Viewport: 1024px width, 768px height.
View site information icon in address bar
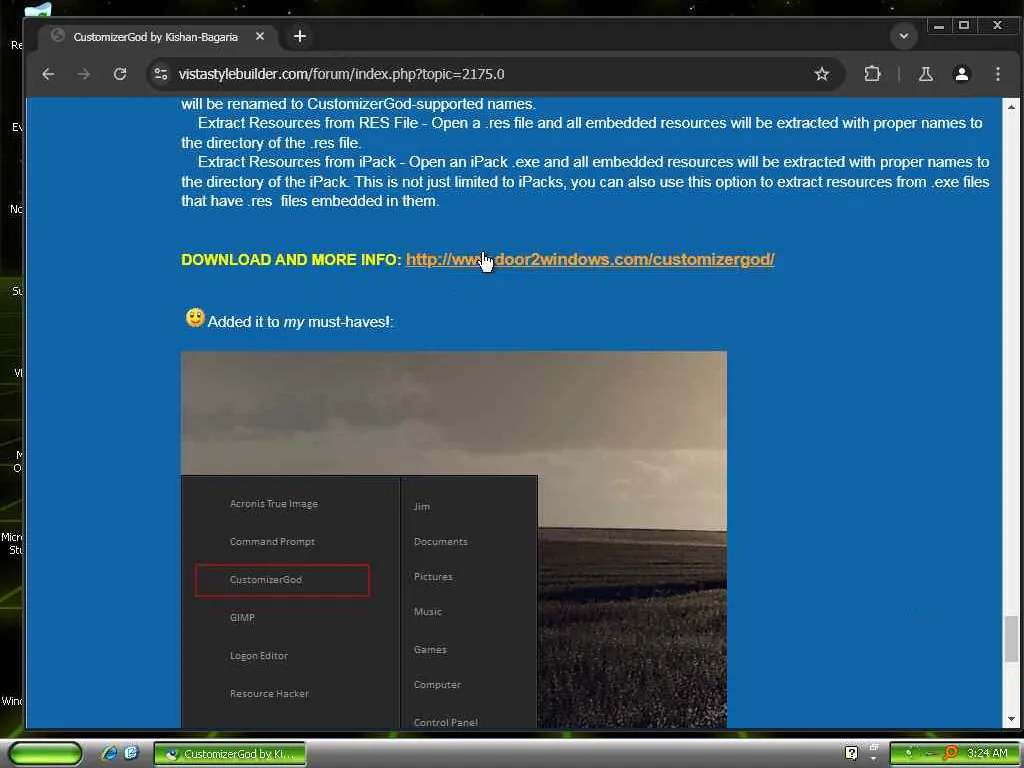(161, 74)
